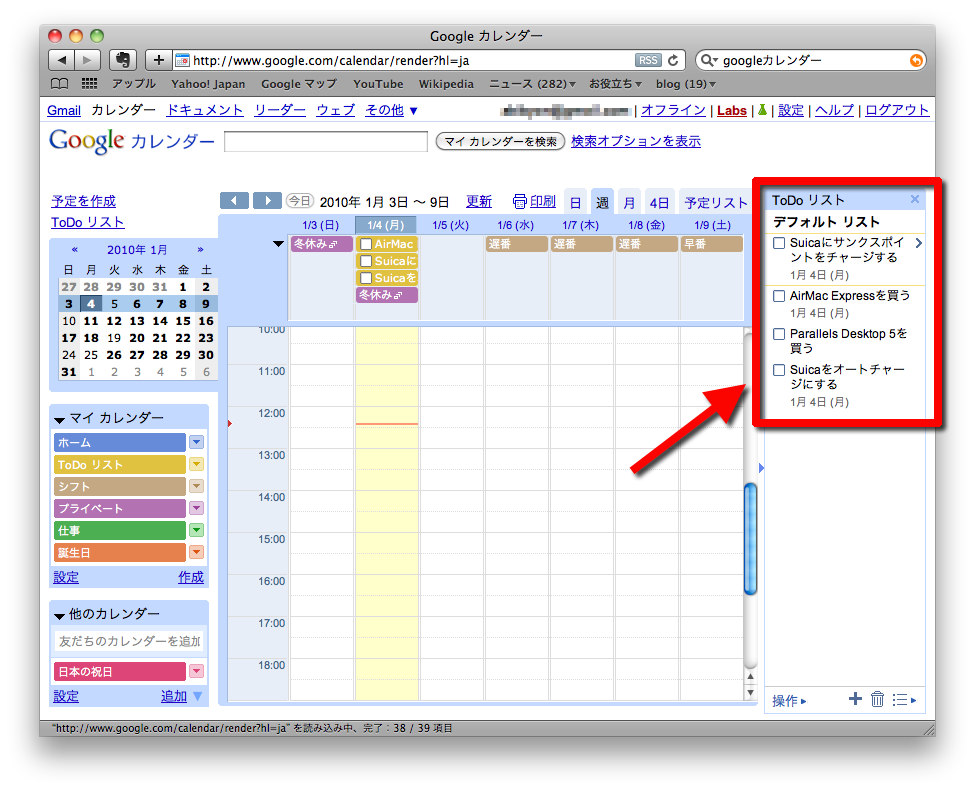Click the 今日 button
This screenshot has width=975, height=791.
tap(299, 201)
